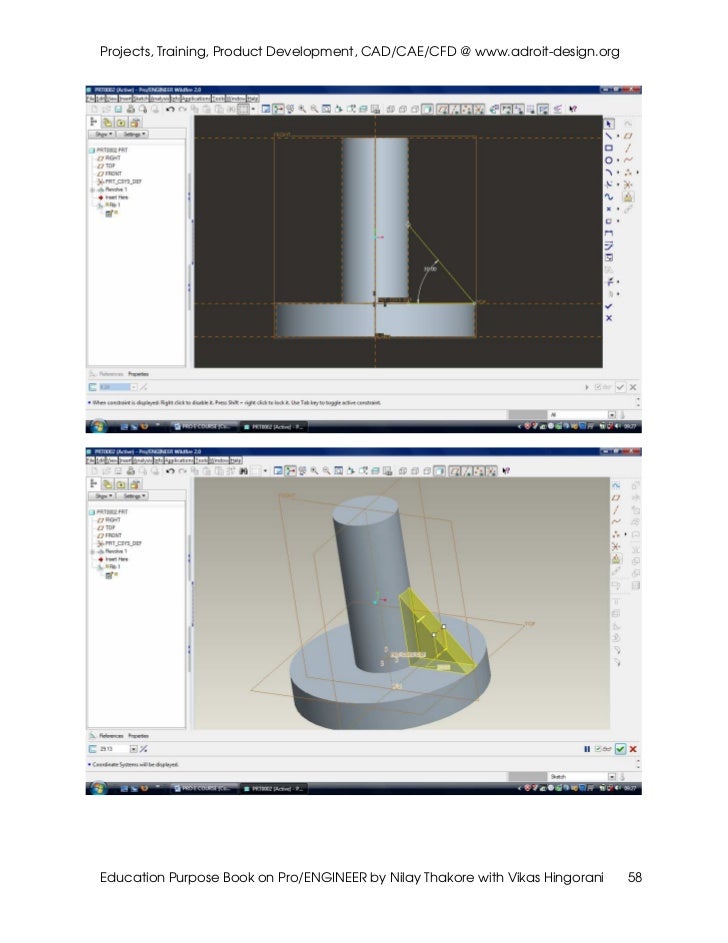This screenshot has width=728, height=943.
Task: Click the flip thickness side icon beside 29.13
Action: pyautogui.click(x=144, y=749)
